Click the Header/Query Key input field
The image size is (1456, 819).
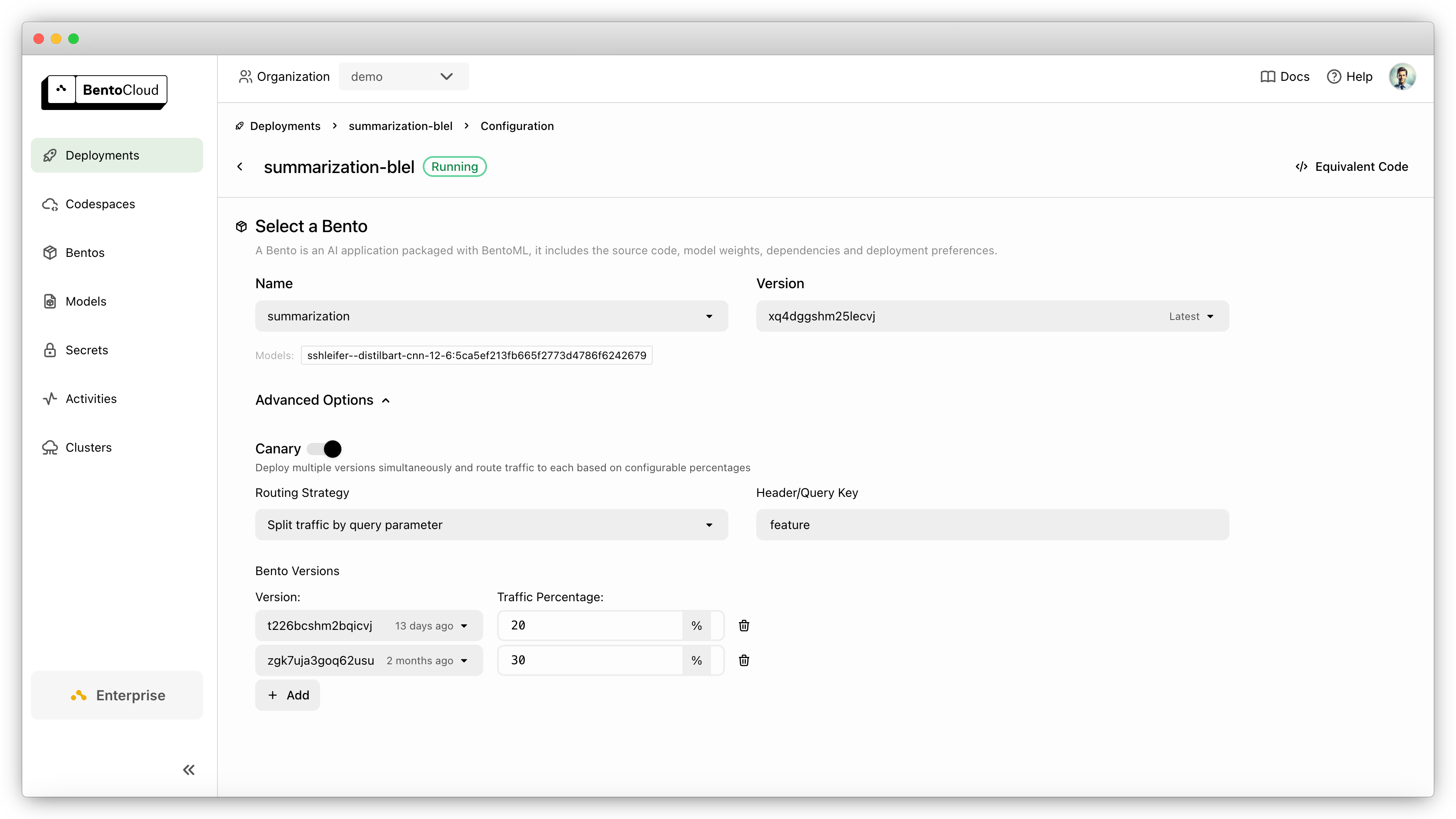click(x=992, y=525)
